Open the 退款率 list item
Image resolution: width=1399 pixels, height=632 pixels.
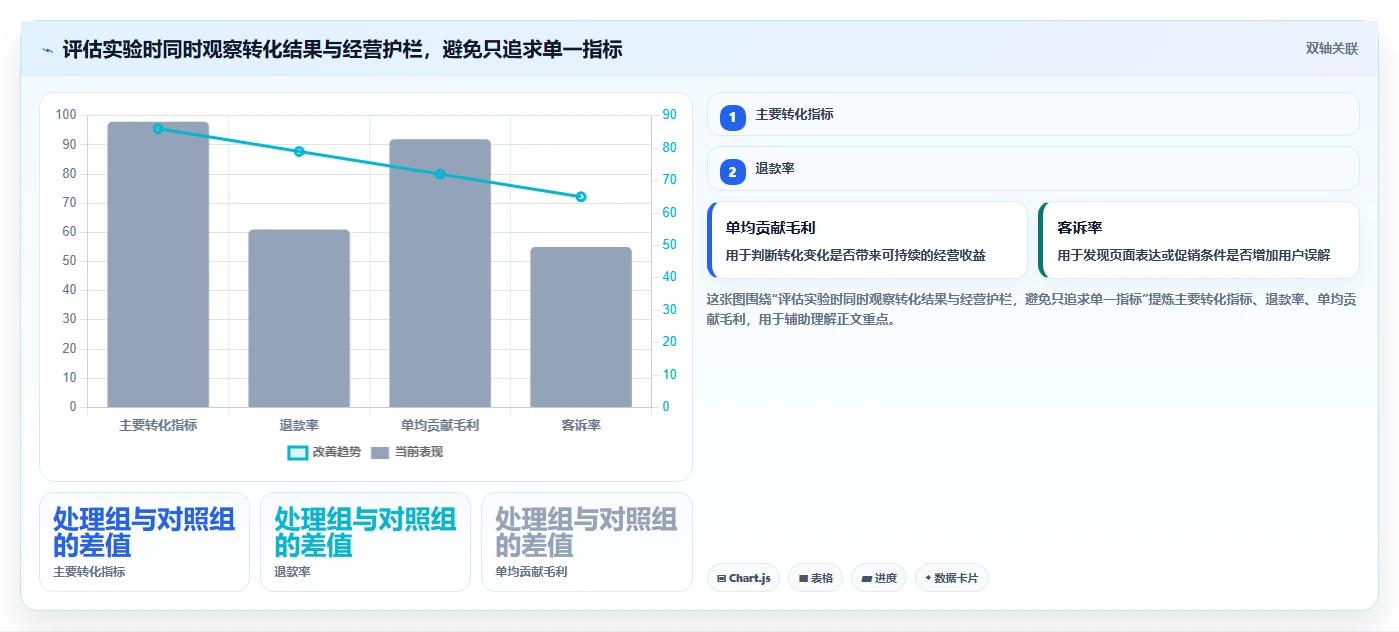coord(1033,169)
